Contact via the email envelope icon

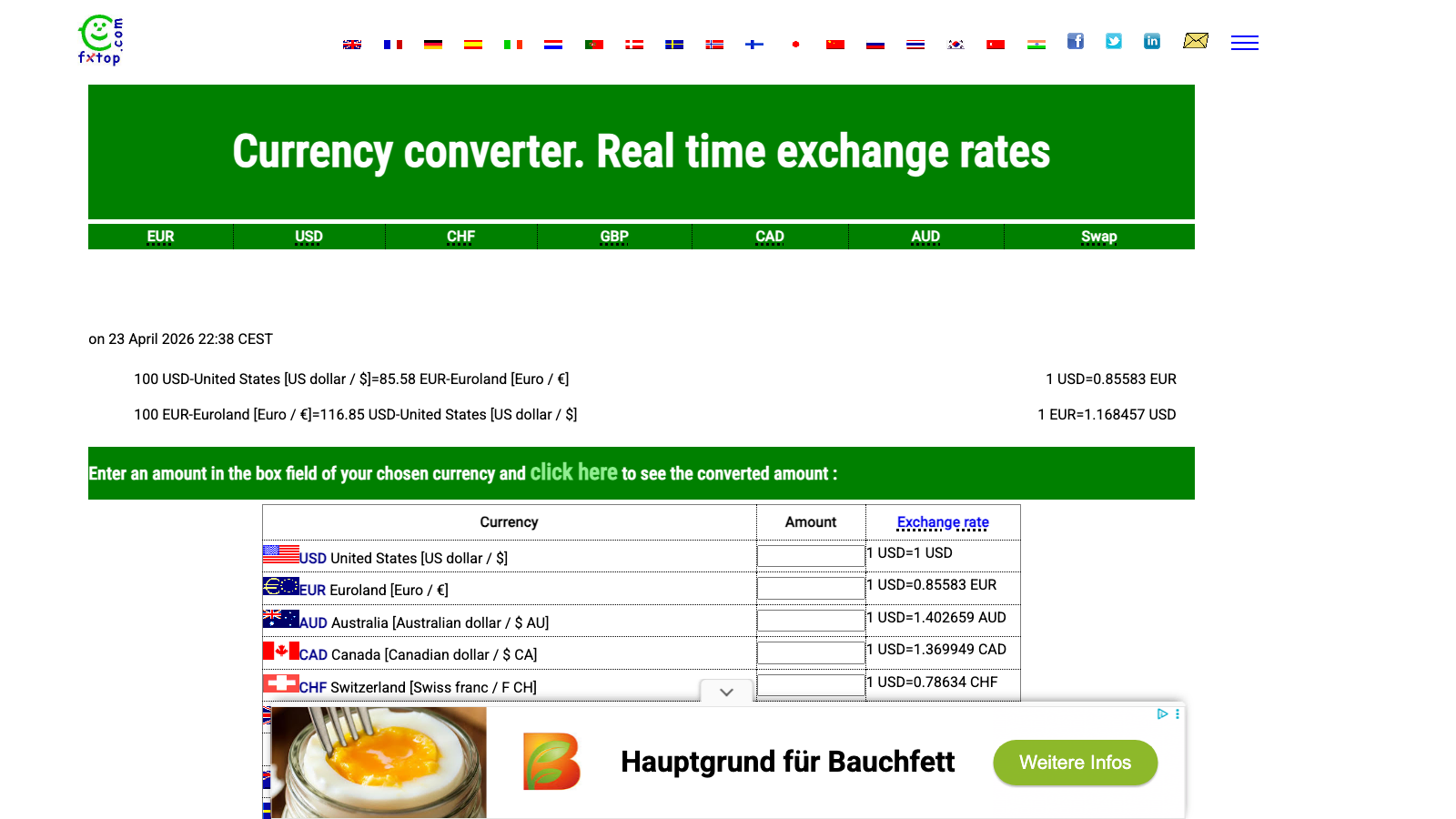click(x=1195, y=40)
